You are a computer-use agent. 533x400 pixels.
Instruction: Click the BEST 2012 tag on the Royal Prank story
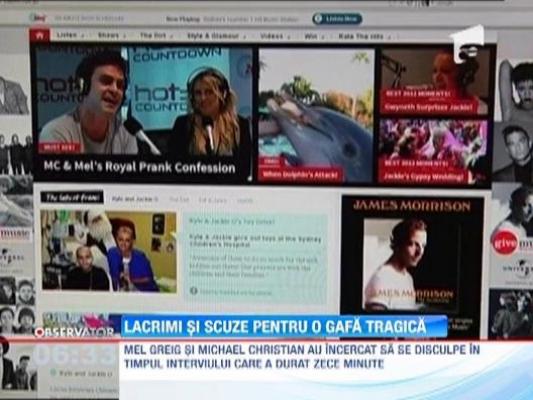pyautogui.click(x=60, y=147)
